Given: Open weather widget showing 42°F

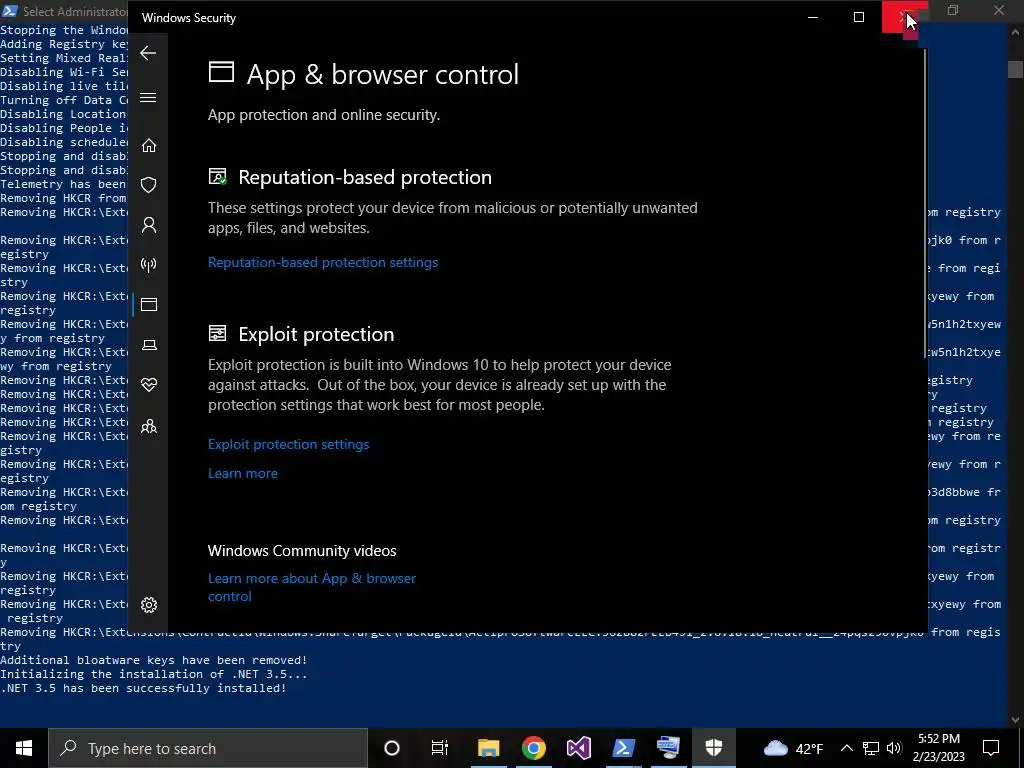Looking at the screenshot, I should 793,748.
